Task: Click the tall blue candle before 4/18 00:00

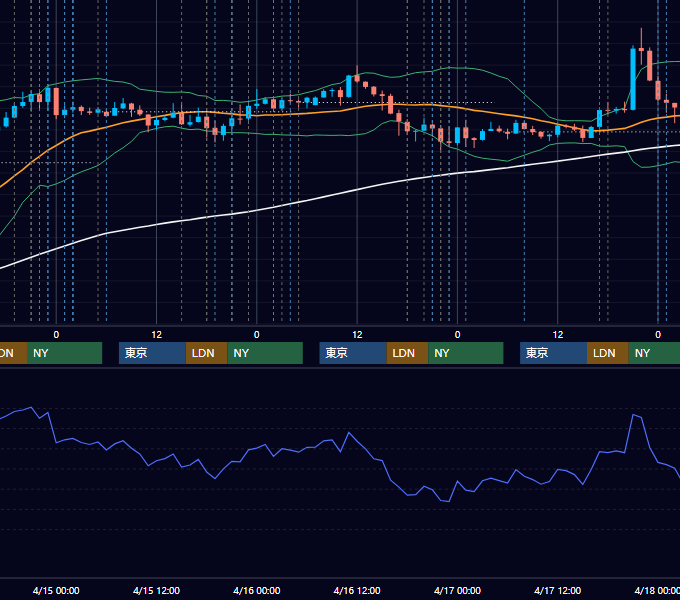Action: [633, 79]
